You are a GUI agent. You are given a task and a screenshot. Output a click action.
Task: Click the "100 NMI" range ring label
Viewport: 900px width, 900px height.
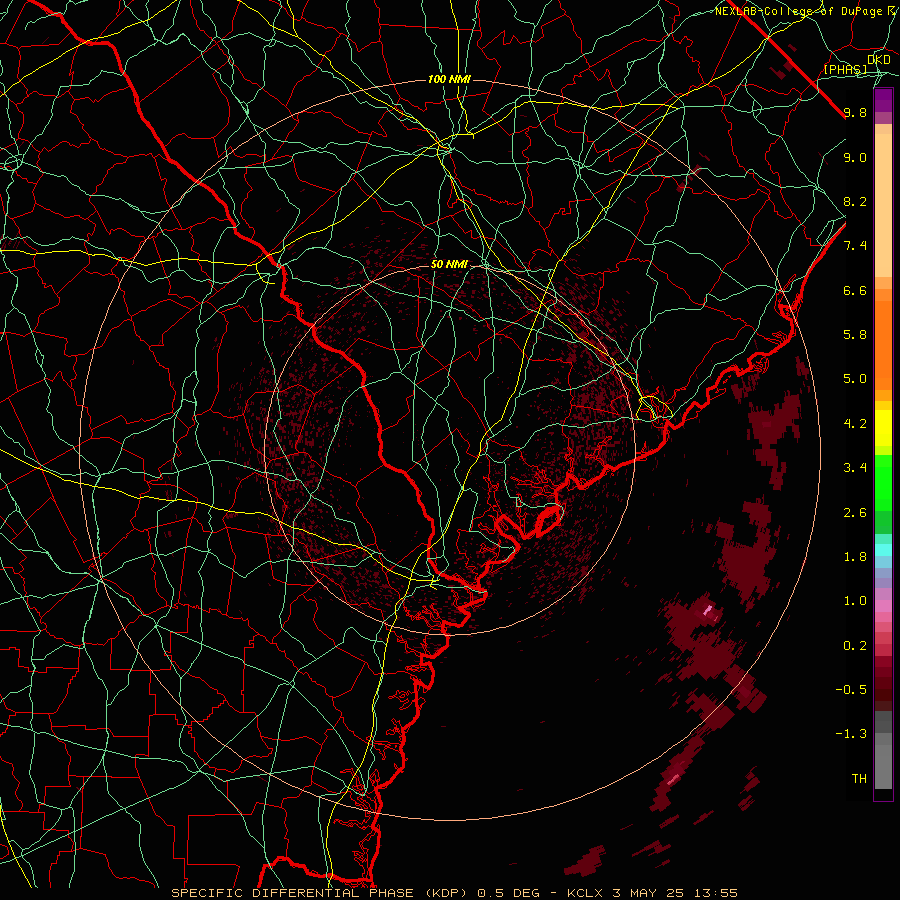[449, 79]
